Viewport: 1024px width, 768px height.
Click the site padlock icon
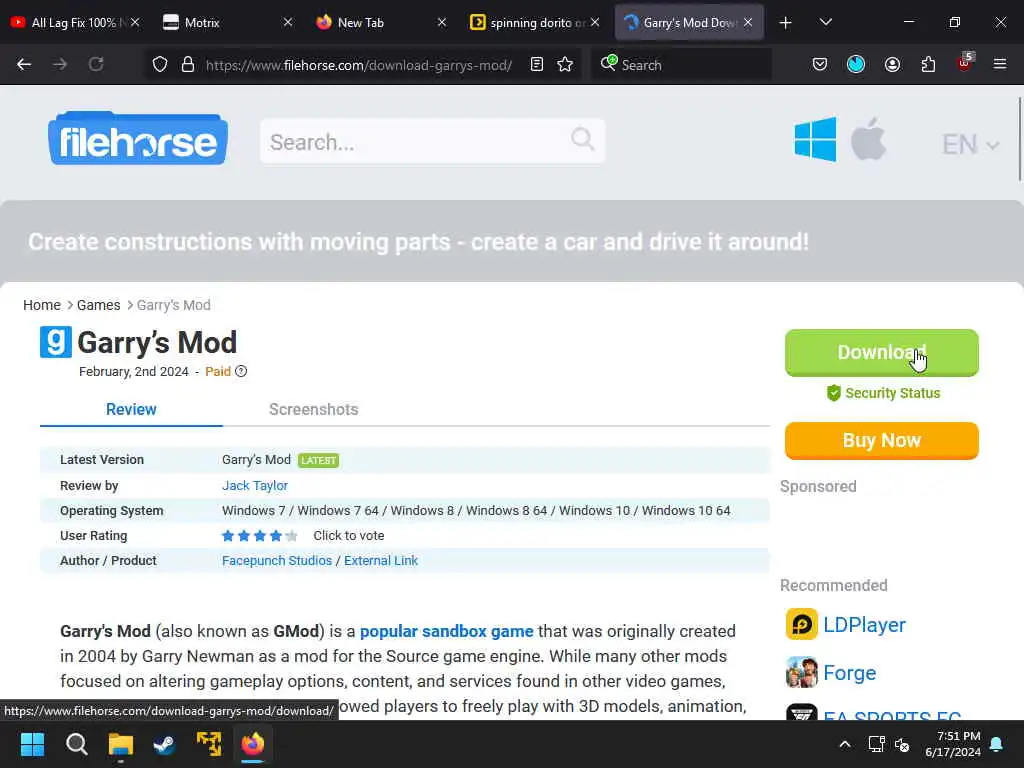coord(187,64)
